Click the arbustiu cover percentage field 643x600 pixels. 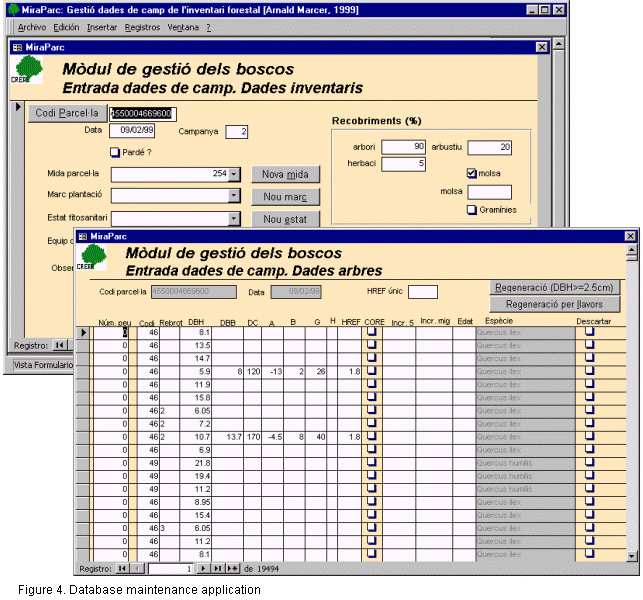click(490, 147)
